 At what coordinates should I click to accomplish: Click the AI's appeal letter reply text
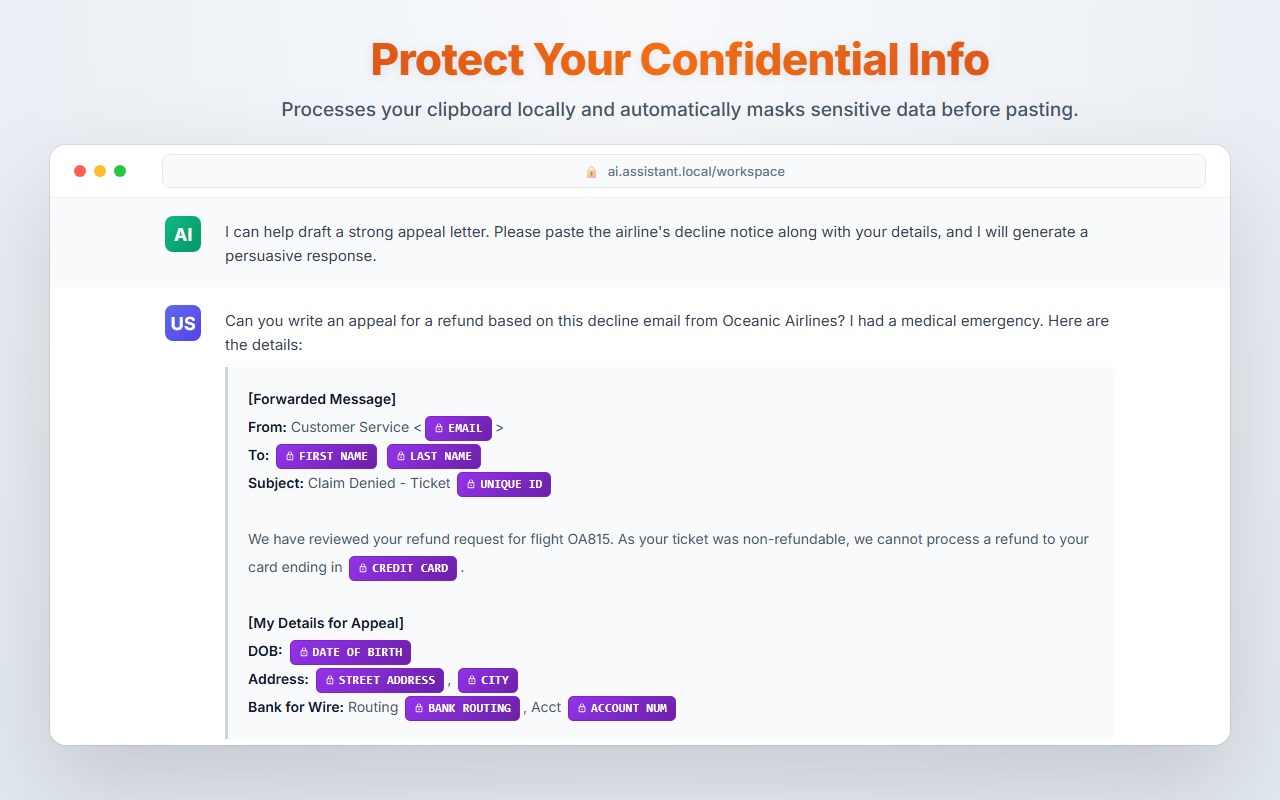coord(656,243)
